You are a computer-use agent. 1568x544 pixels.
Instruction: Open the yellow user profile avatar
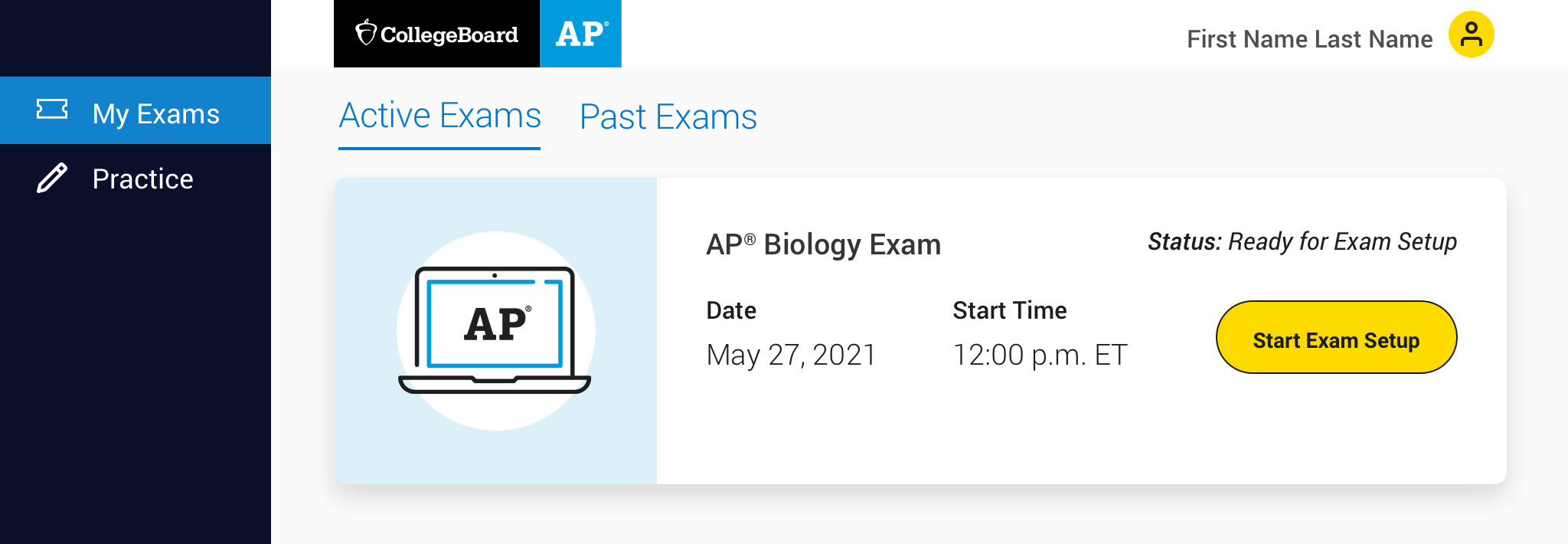tap(1471, 34)
